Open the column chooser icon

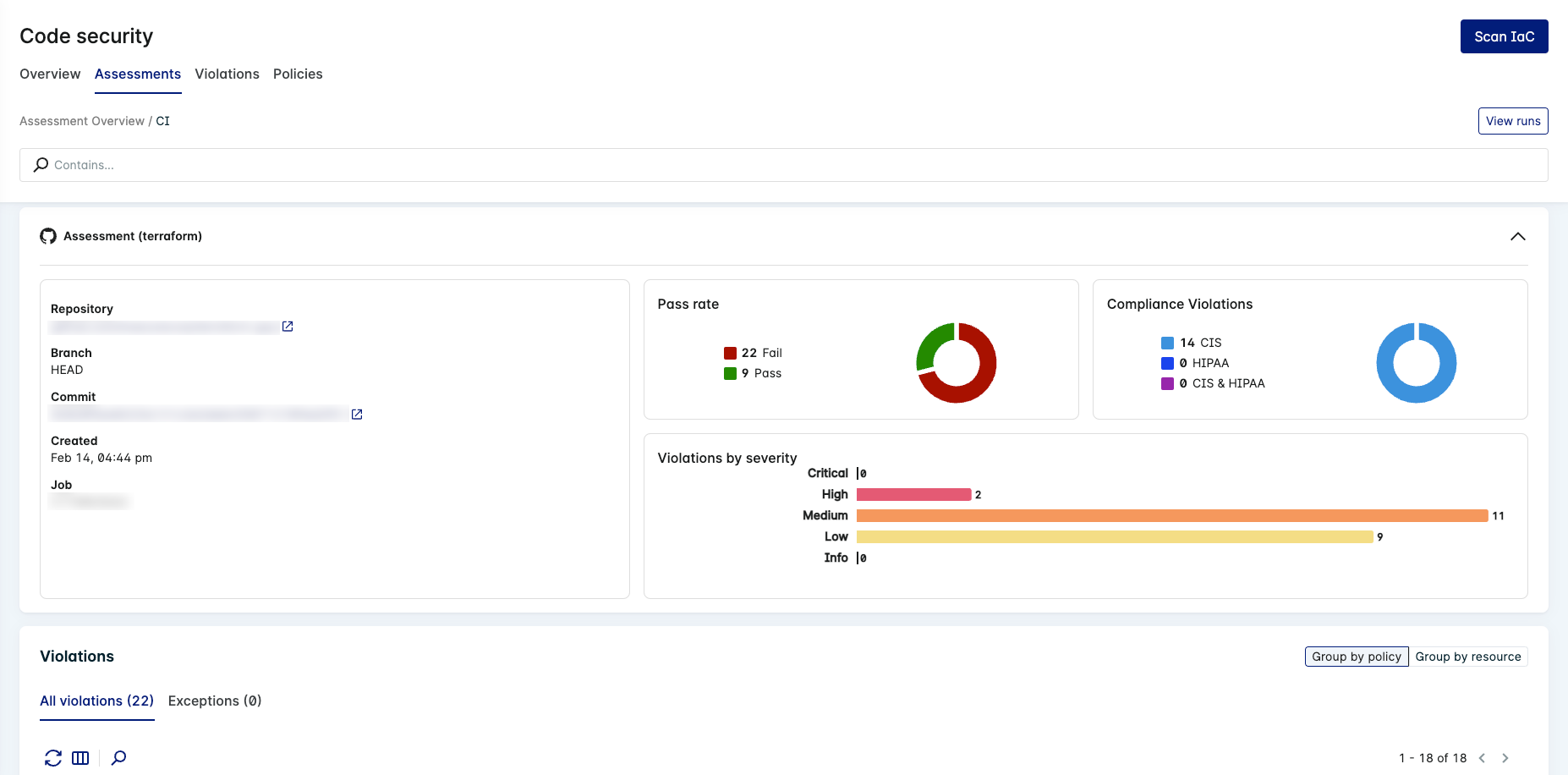[80, 758]
